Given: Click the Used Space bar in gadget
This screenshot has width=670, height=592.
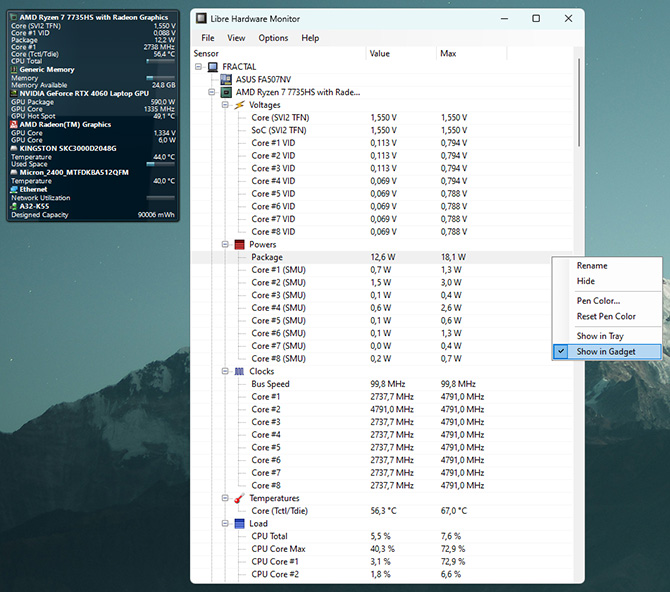Looking at the screenshot, I should pyautogui.click(x=160, y=164).
